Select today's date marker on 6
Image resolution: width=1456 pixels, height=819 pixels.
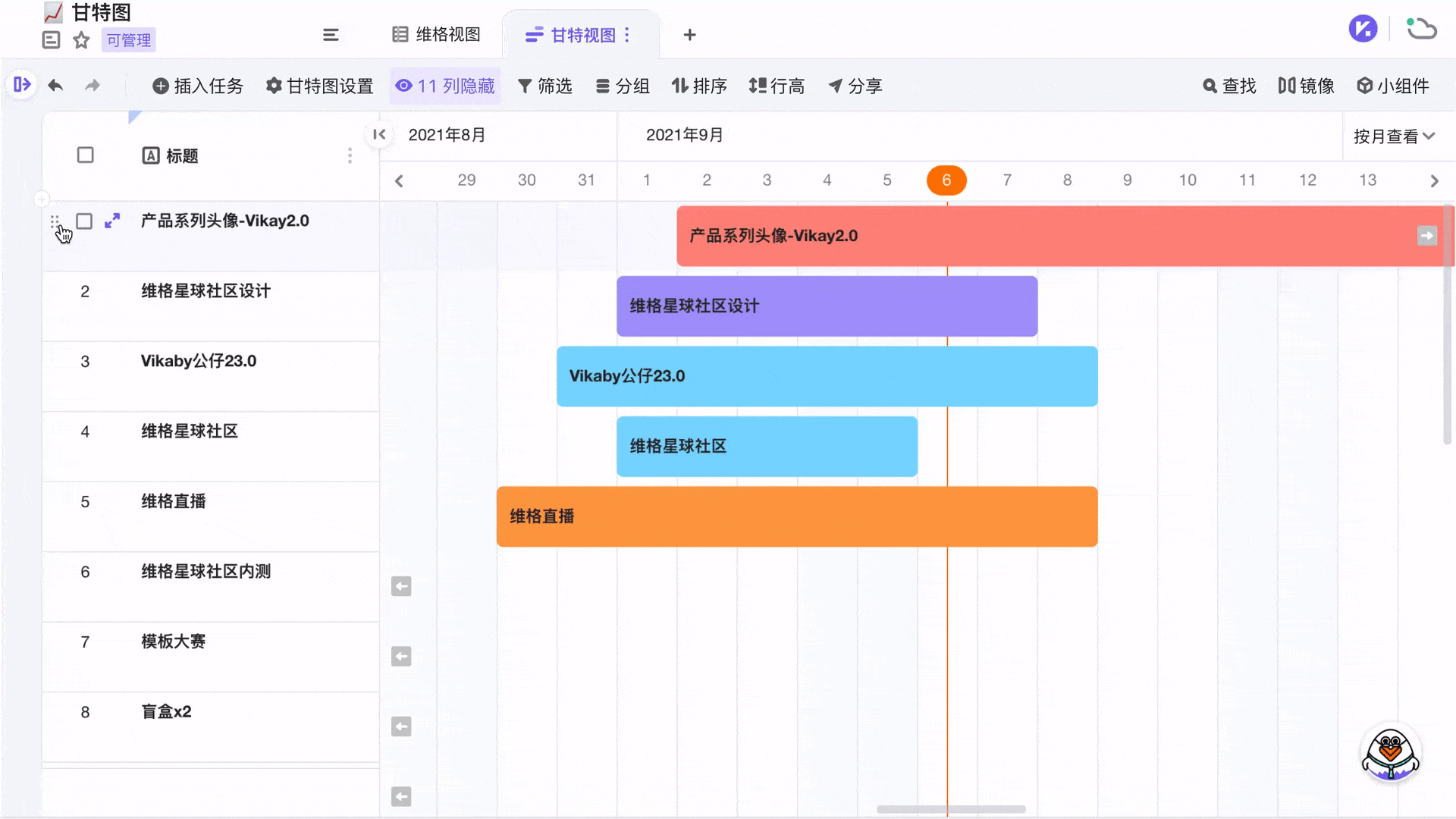946,180
